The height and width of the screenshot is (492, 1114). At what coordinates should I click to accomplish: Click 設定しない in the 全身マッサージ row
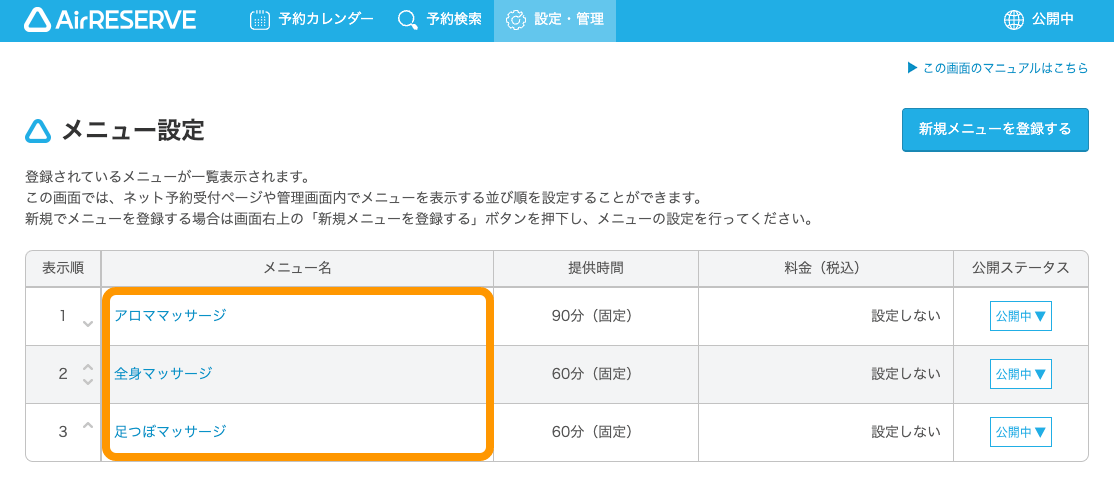pyautogui.click(x=907, y=373)
